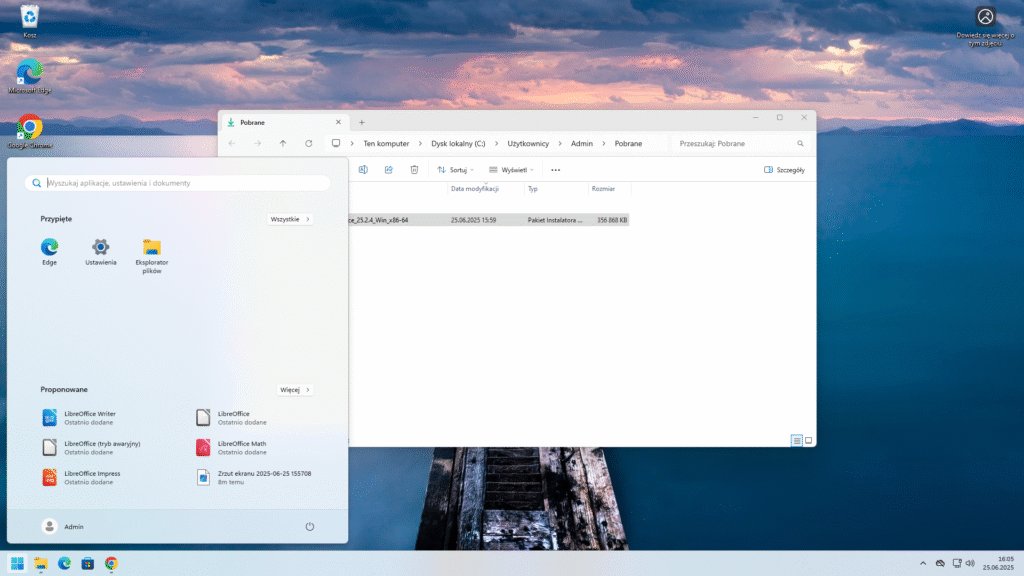1024x576 pixels.
Task: Open the more options menu (three dots)
Action: click(x=556, y=170)
